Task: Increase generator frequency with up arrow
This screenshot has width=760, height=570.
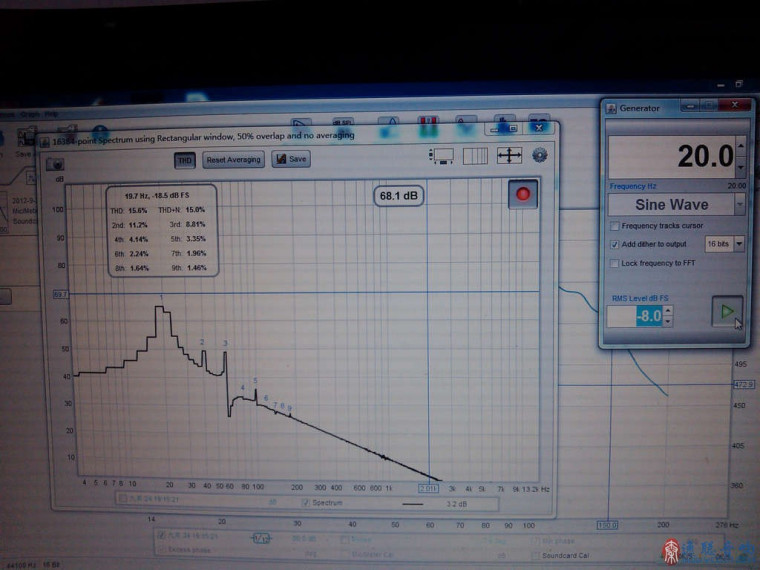Action: point(741,145)
